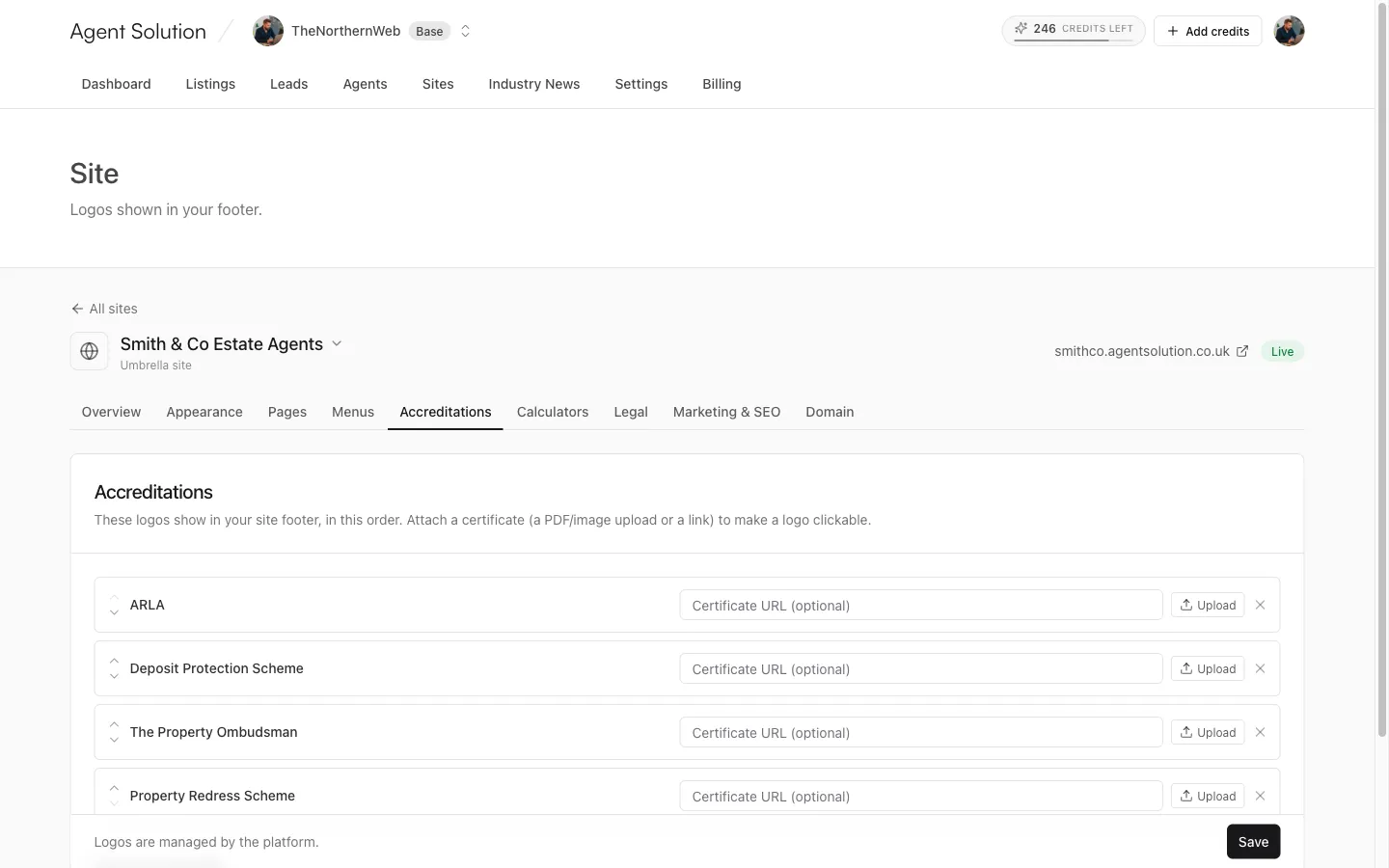1389x868 pixels.
Task: Move The Property Ombudsman down
Action: tap(114, 740)
